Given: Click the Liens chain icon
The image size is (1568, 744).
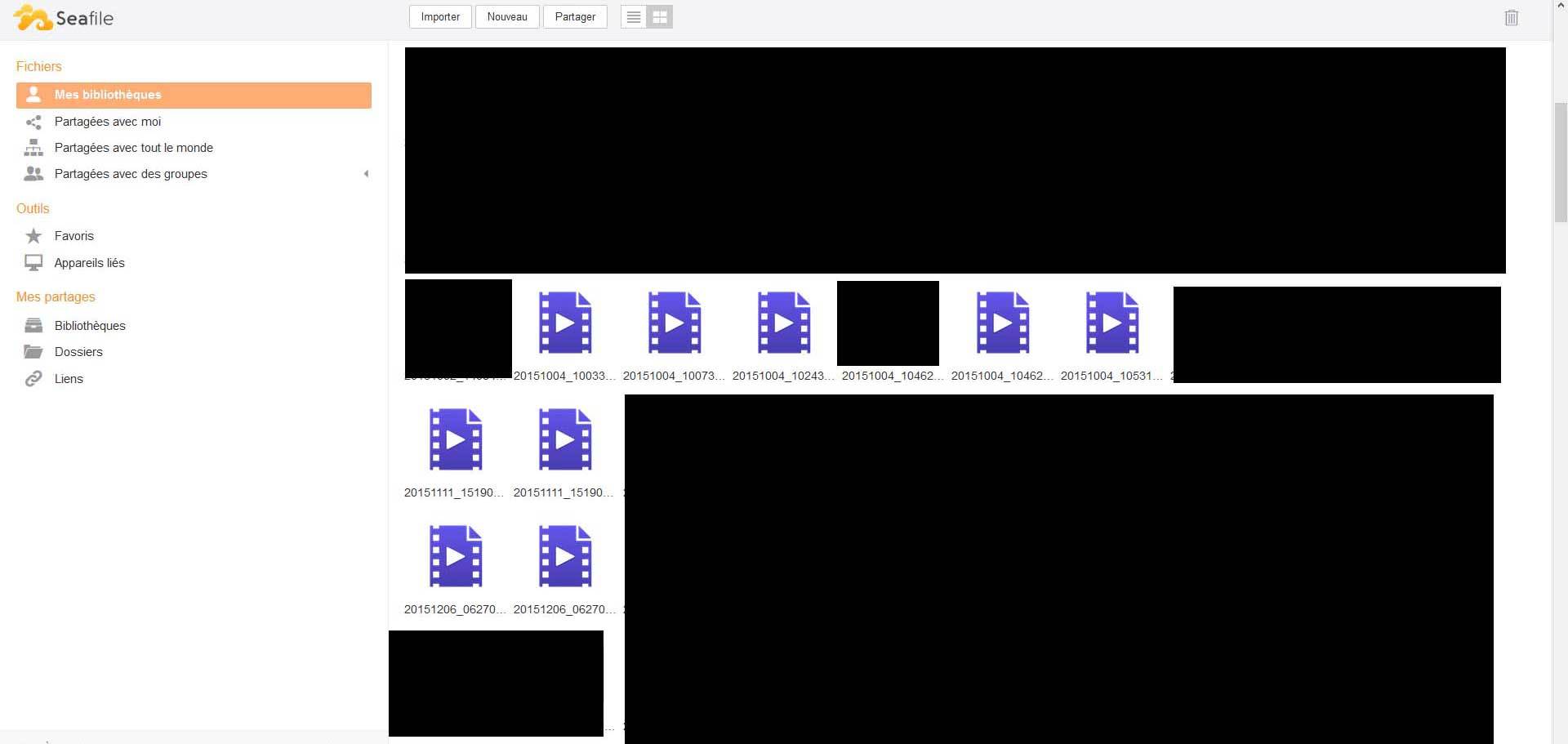Looking at the screenshot, I should click(33, 379).
